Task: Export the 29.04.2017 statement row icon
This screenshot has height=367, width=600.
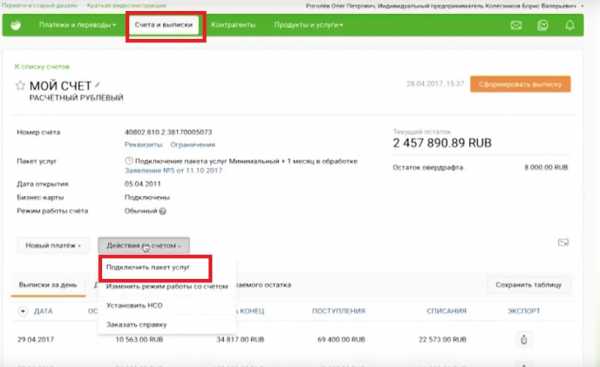Action: (524, 339)
